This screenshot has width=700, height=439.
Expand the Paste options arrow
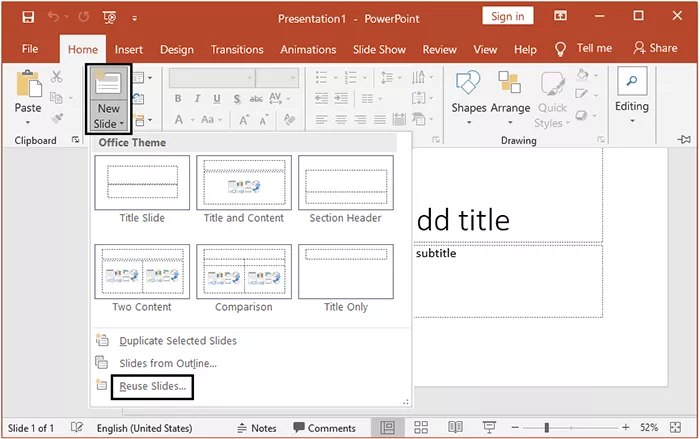(x=28, y=122)
